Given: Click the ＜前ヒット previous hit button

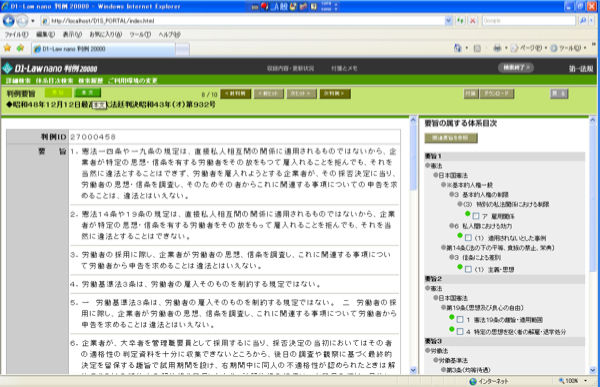Looking at the screenshot, I should tap(269, 94).
